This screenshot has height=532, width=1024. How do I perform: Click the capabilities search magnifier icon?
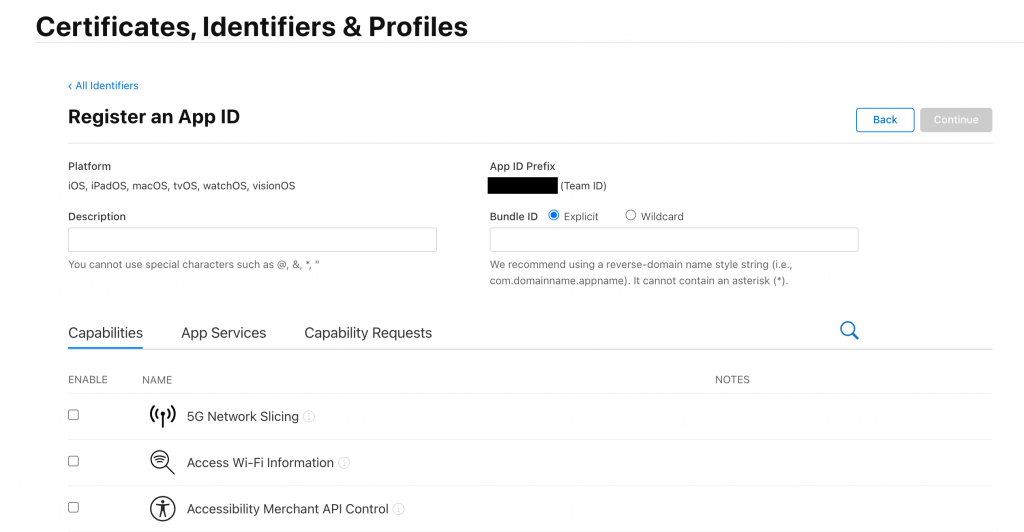[849, 331]
